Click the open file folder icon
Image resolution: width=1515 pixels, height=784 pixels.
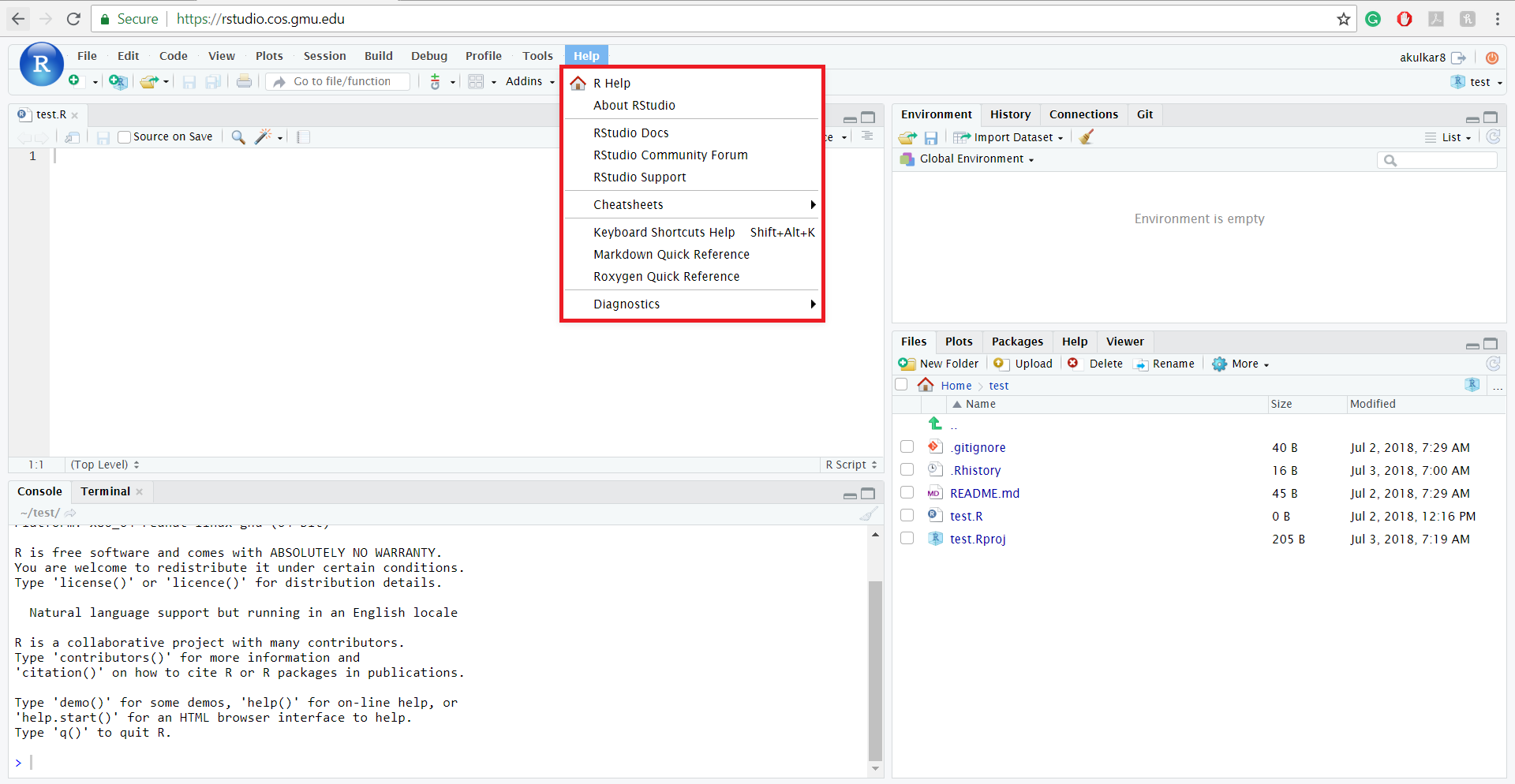[149, 81]
